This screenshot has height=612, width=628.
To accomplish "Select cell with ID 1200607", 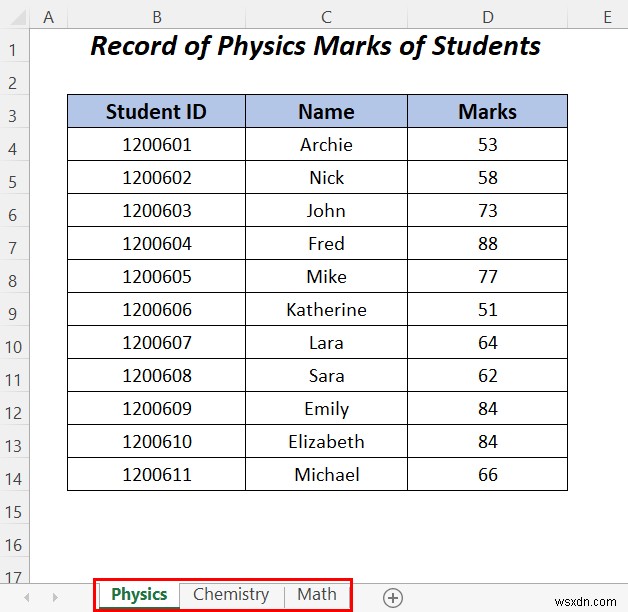I will (157, 342).
